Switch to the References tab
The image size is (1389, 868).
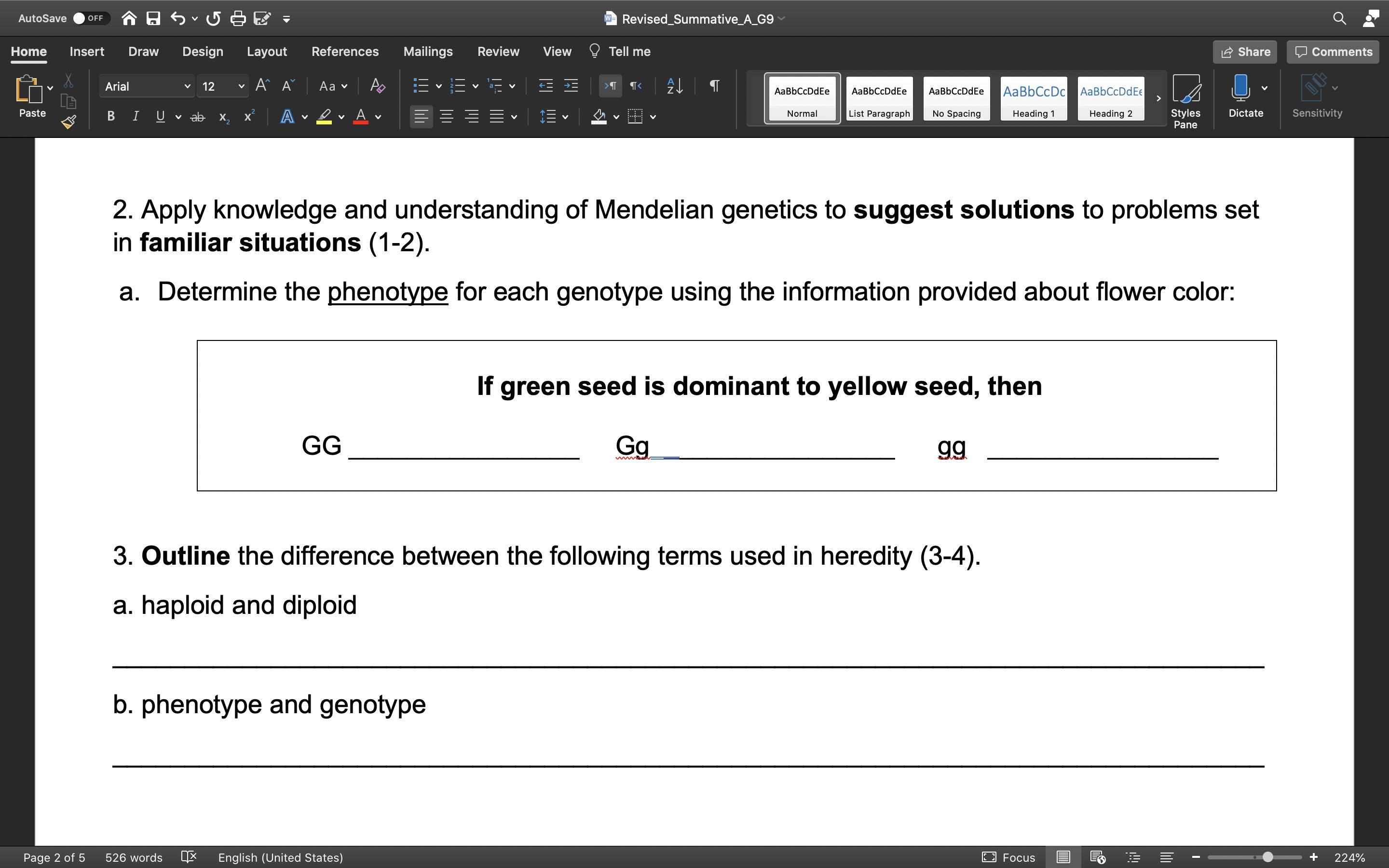[345, 52]
